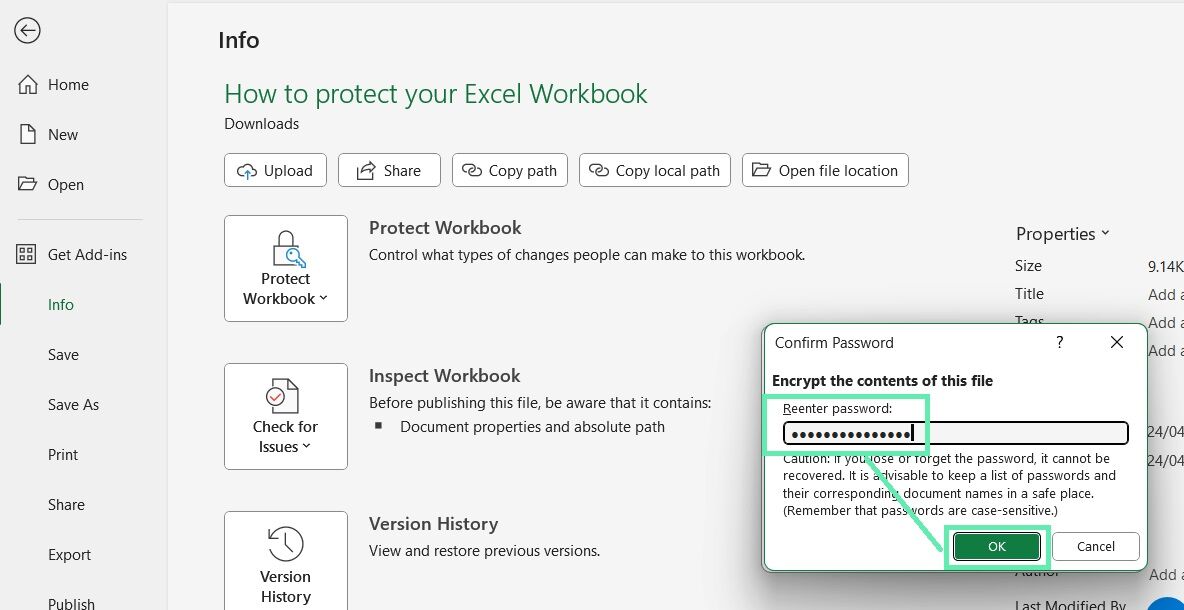Click the Upload cloud icon
Image resolution: width=1184 pixels, height=610 pixels.
[x=246, y=171]
